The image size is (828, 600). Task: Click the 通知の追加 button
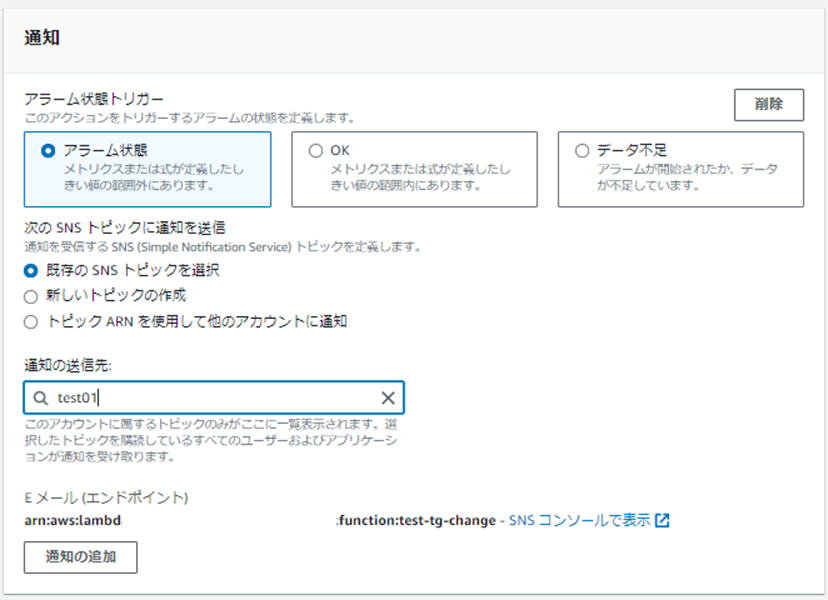click(80, 557)
